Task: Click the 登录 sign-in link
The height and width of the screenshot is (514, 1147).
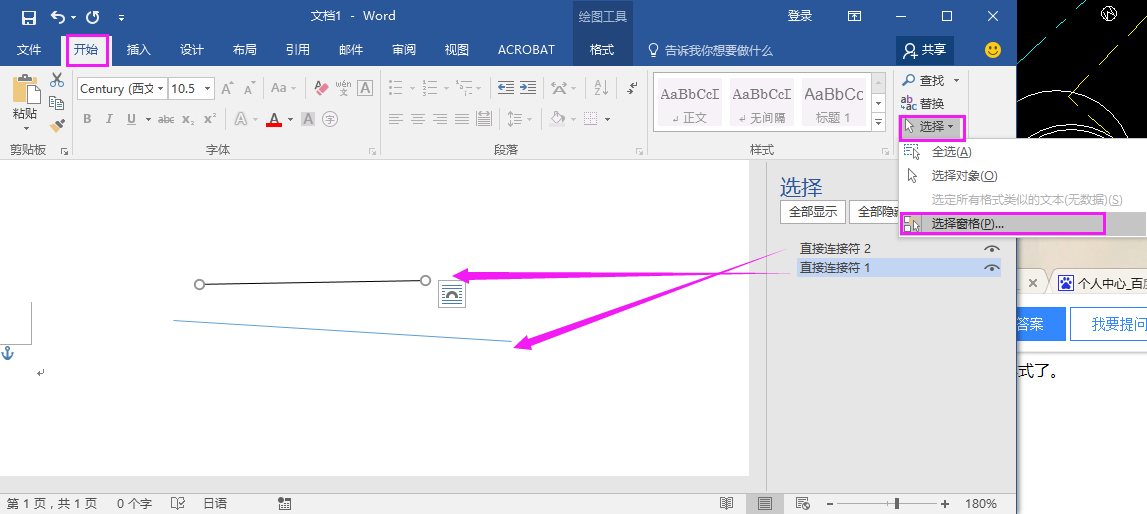Action: [800, 16]
